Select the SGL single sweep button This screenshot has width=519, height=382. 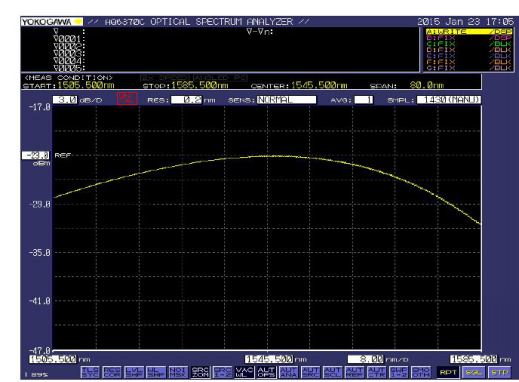click(474, 372)
